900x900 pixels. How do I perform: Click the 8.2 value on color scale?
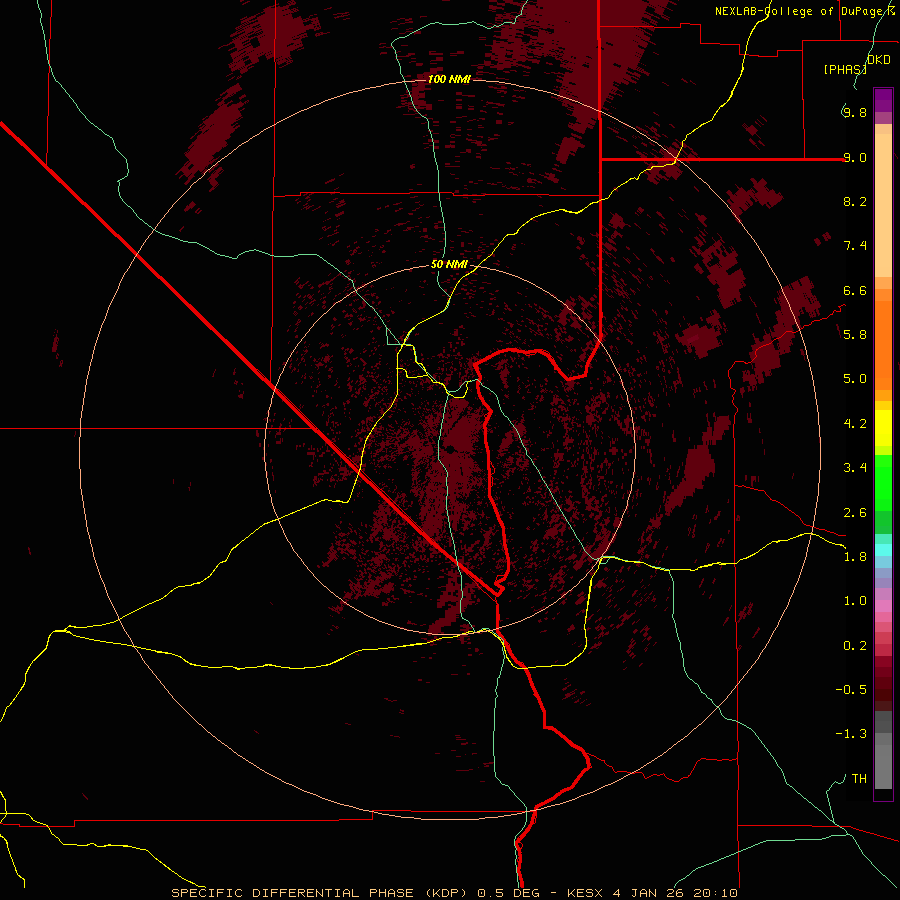point(854,201)
